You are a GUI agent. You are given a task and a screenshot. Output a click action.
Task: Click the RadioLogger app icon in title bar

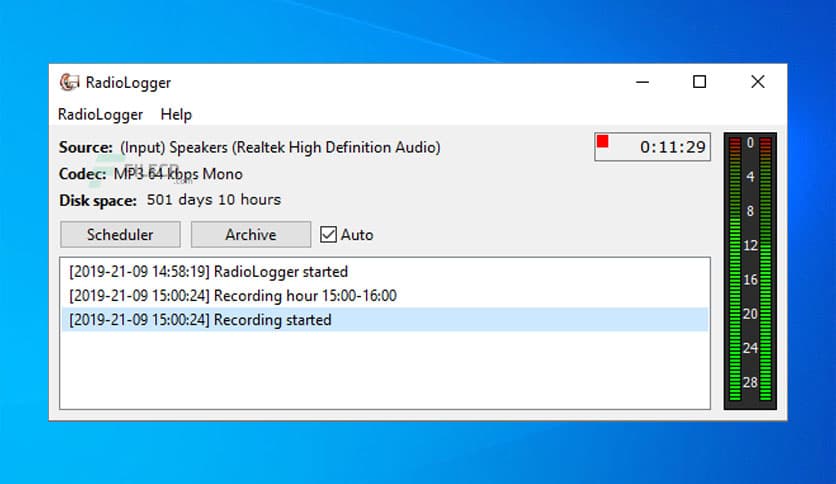69,82
